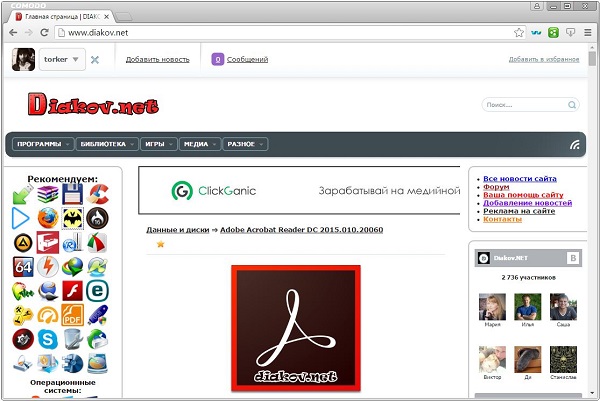
Task: Open the 'Сообщений' link
Action: coord(247,59)
